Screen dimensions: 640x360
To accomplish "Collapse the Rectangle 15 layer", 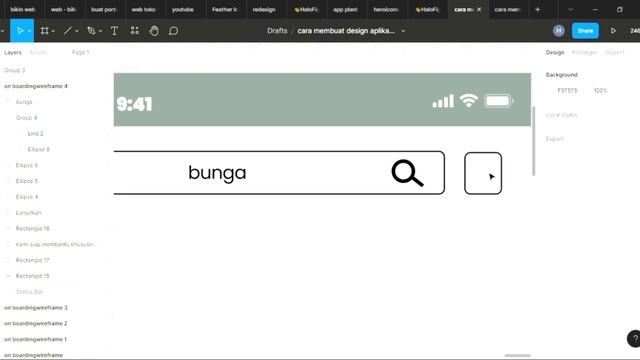I will click(x=8, y=276).
